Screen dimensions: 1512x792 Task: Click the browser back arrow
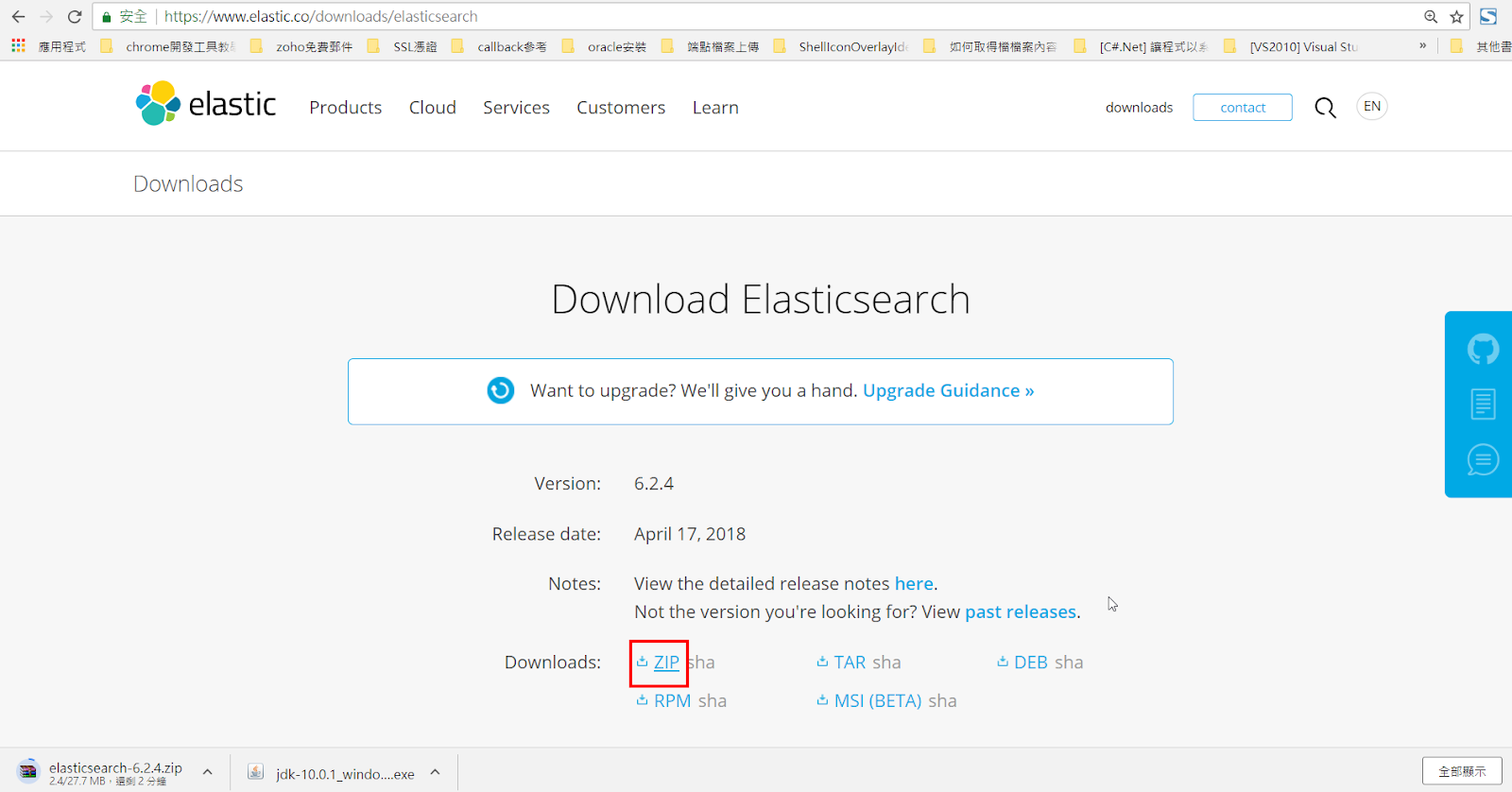point(18,17)
